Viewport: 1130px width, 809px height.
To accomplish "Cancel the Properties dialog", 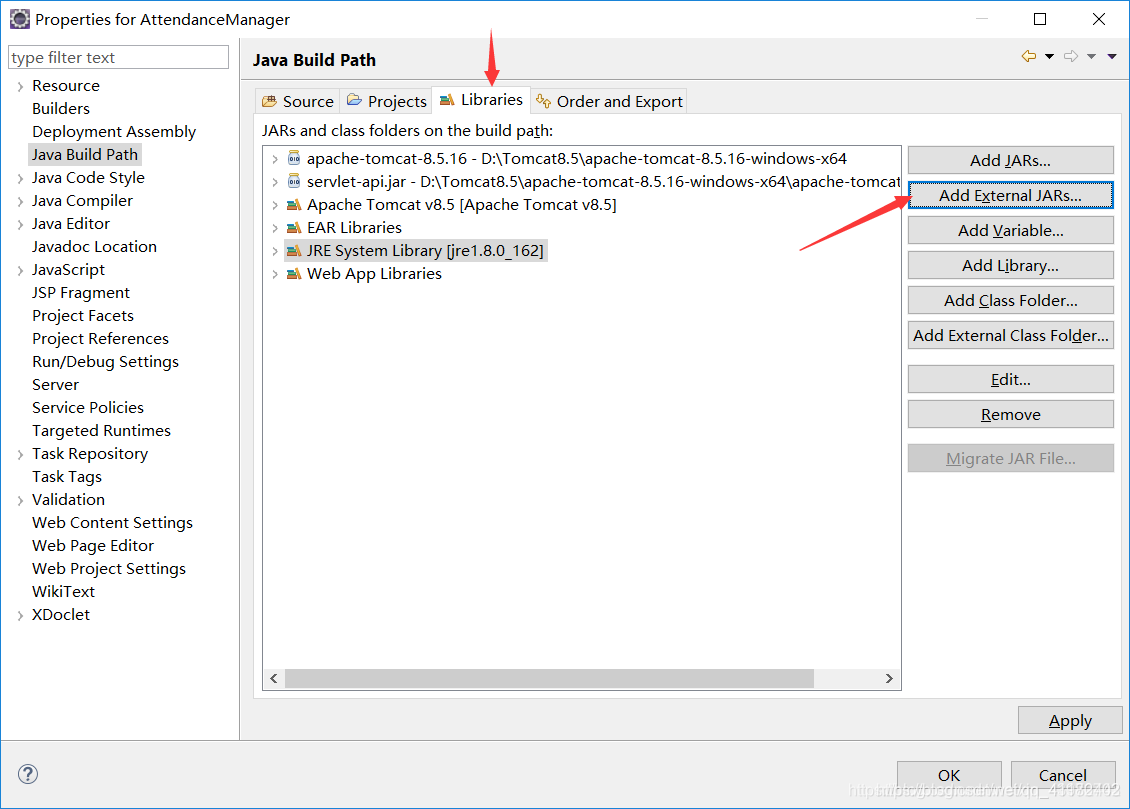I will point(1063,775).
